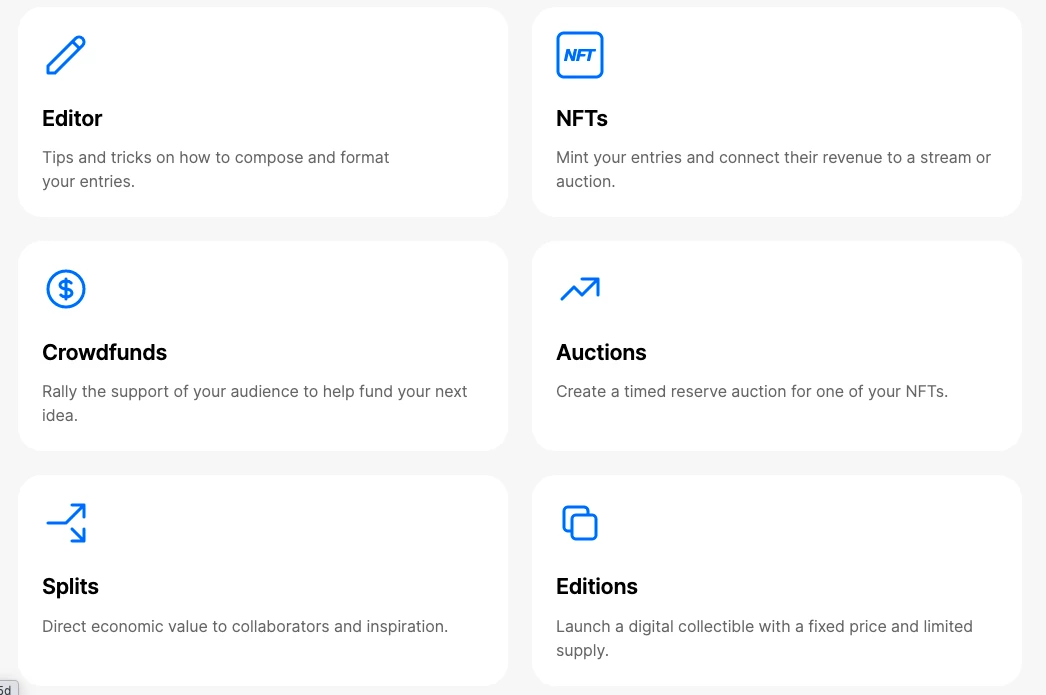This screenshot has width=1046, height=695.
Task: Open the Auctions heading
Action: pos(601,352)
